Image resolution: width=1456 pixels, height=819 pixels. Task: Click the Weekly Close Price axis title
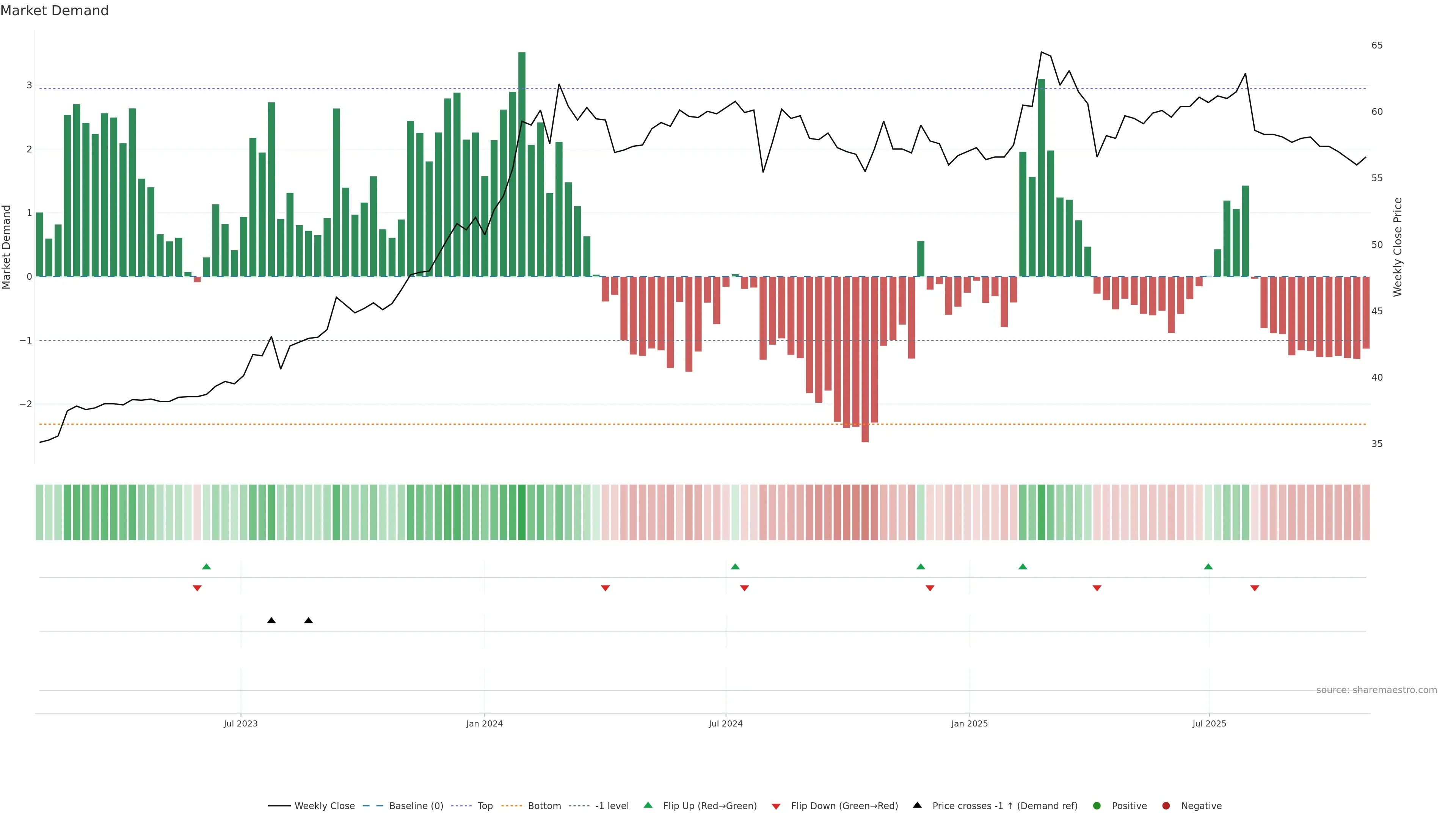tap(1397, 247)
